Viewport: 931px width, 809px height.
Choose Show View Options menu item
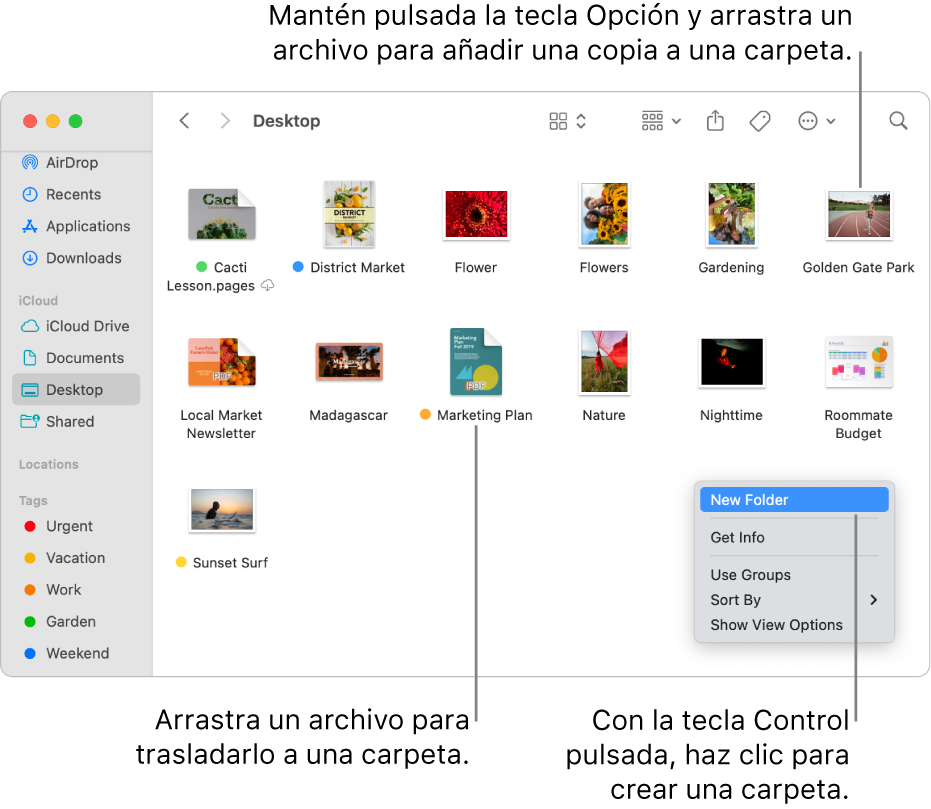[794, 625]
